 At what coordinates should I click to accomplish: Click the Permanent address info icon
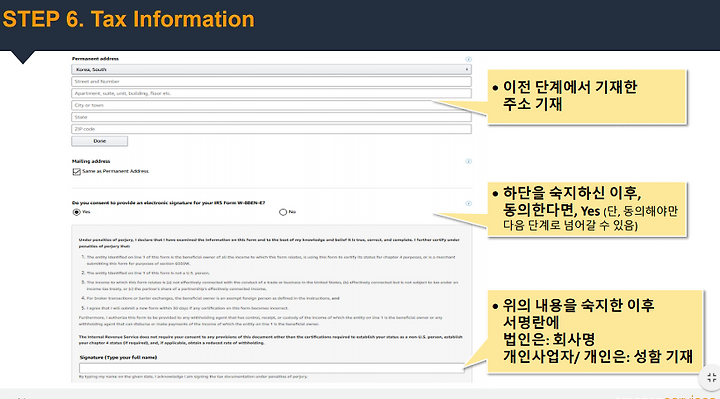(468, 59)
